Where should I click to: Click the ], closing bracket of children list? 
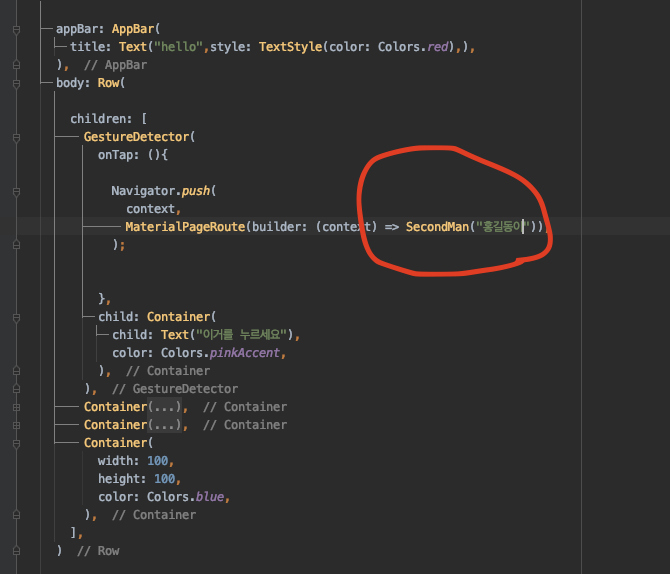pos(76,533)
